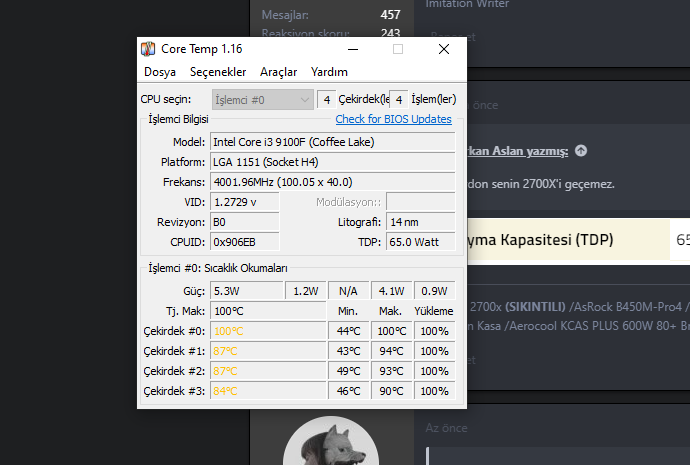Image resolution: width=690 pixels, height=465 pixels.
Task: Click Çekirdek #3 minimum temperature 46°C
Action: (348, 391)
